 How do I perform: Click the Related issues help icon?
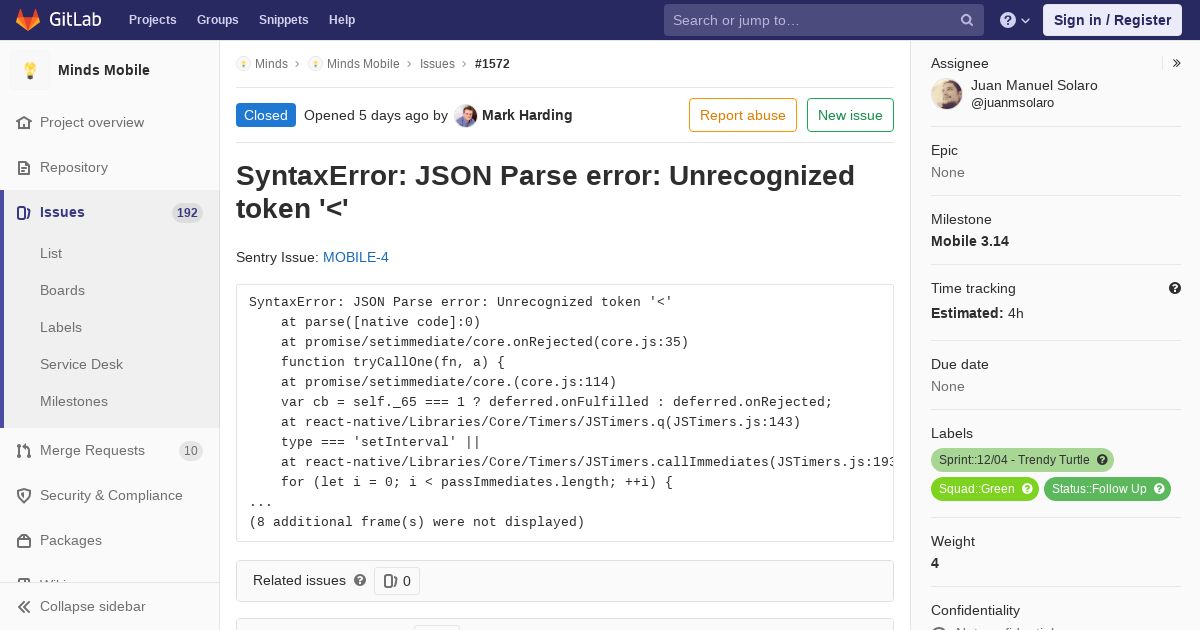coord(360,580)
